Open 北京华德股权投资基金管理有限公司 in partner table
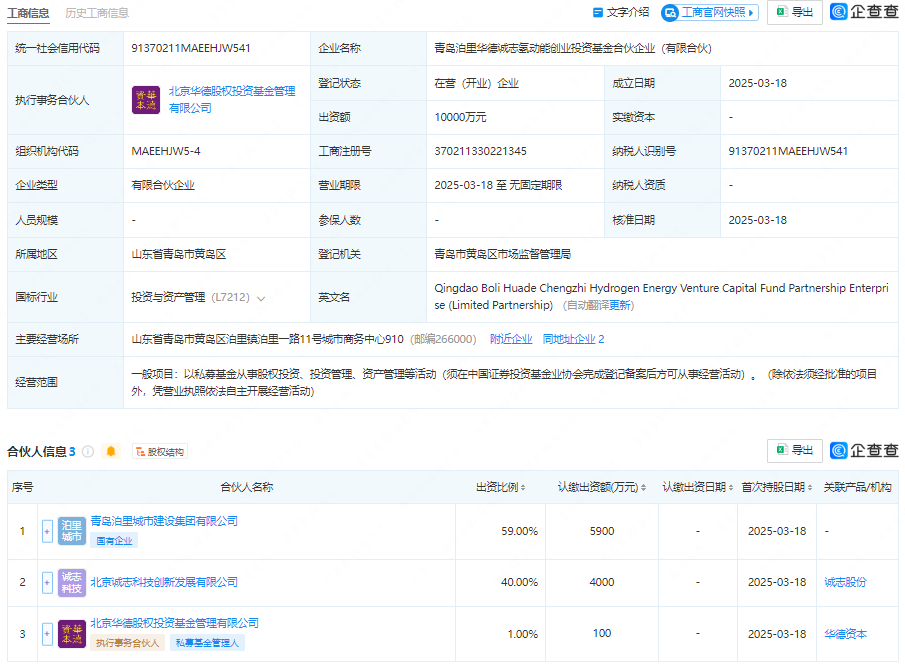The height and width of the screenshot is (666, 905). [x=174, y=623]
